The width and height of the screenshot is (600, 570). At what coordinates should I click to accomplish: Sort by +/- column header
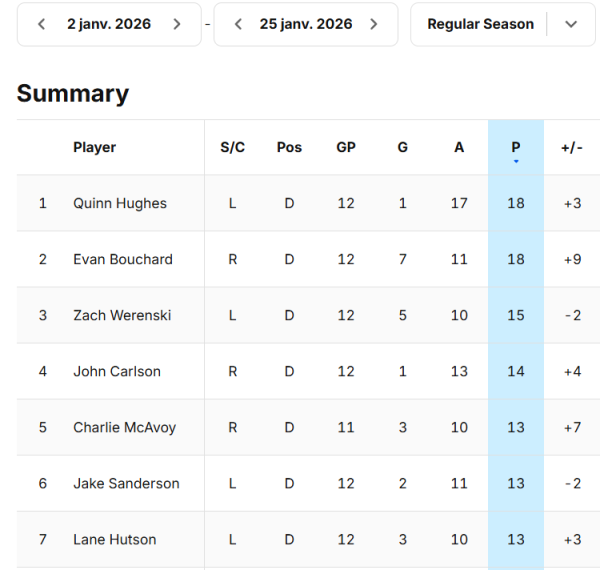[572, 147]
